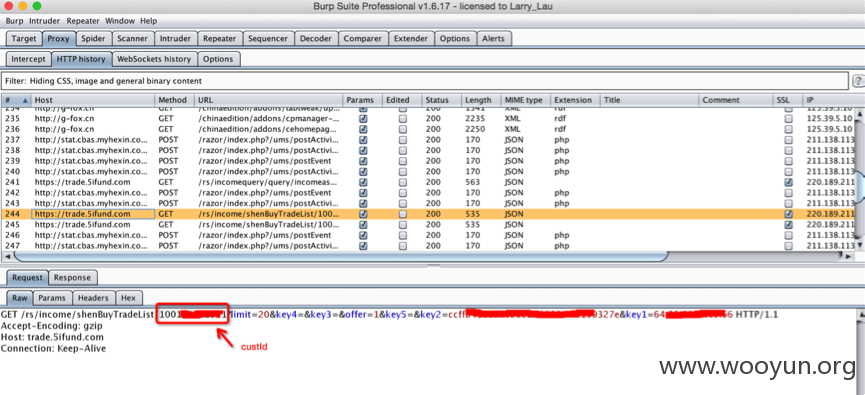This screenshot has height=395, width=865.
Task: Switch to the Spider tab
Action: pos(93,39)
